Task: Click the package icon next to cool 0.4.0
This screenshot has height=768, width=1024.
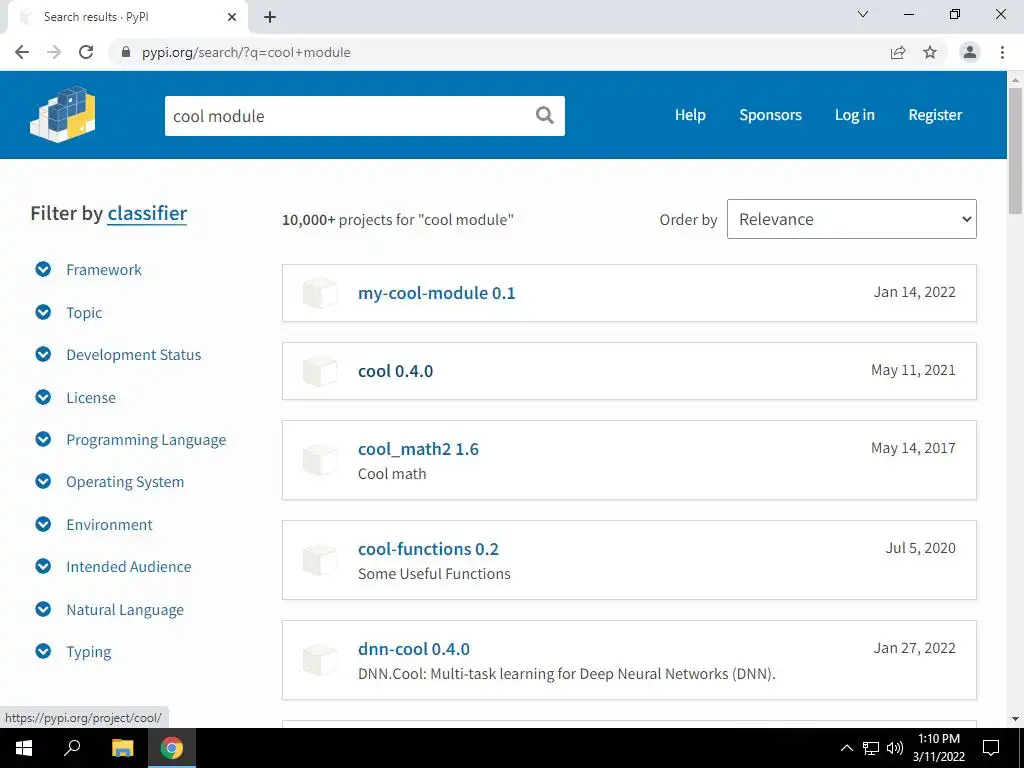Action: coord(320,371)
